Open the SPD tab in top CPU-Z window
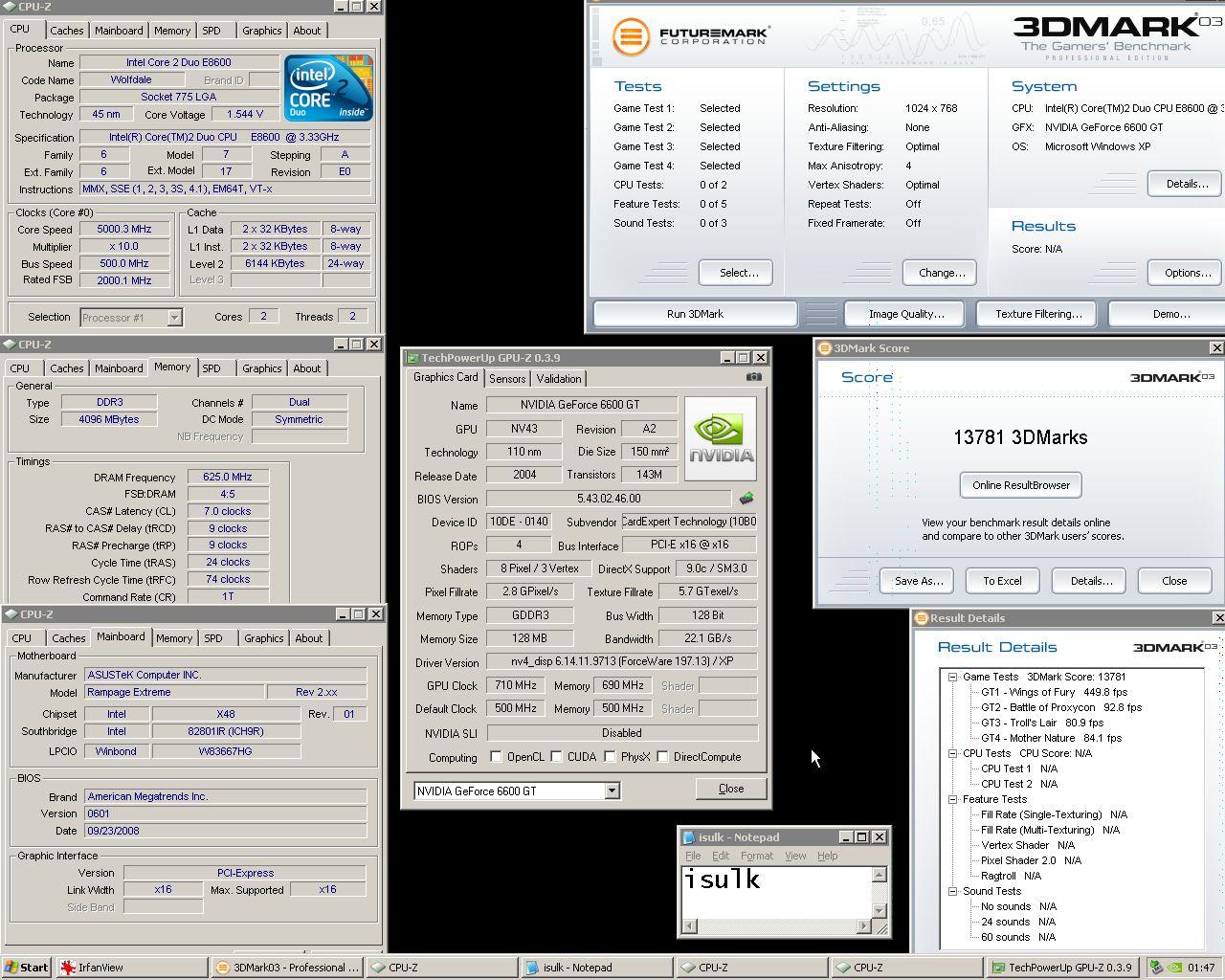1225x980 pixels. pos(212,31)
